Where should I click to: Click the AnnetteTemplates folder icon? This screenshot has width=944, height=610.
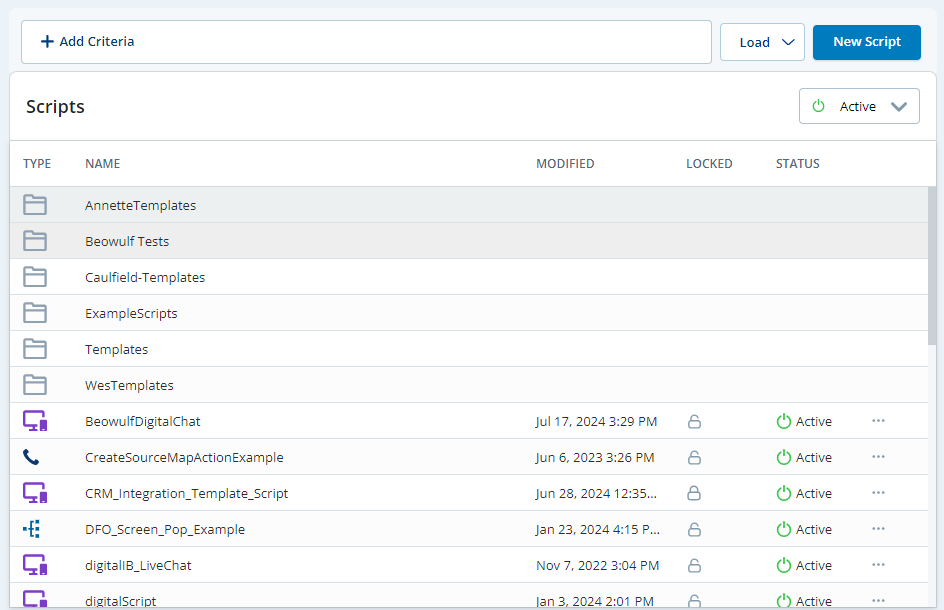tap(35, 205)
